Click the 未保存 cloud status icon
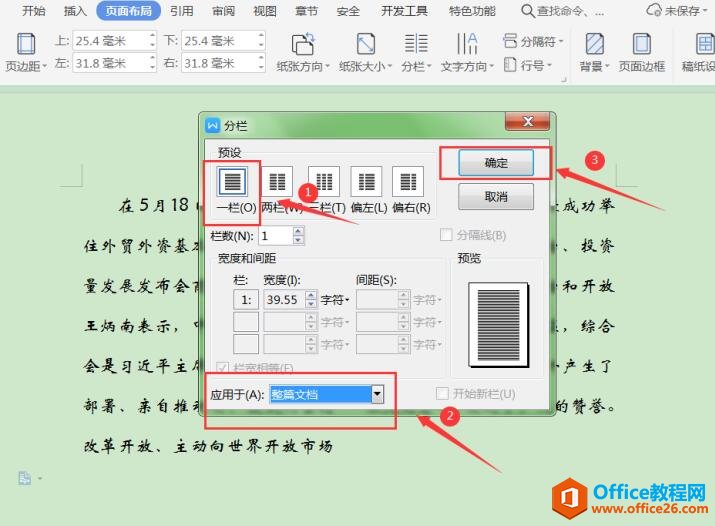This screenshot has height=526, width=715. pos(654,10)
